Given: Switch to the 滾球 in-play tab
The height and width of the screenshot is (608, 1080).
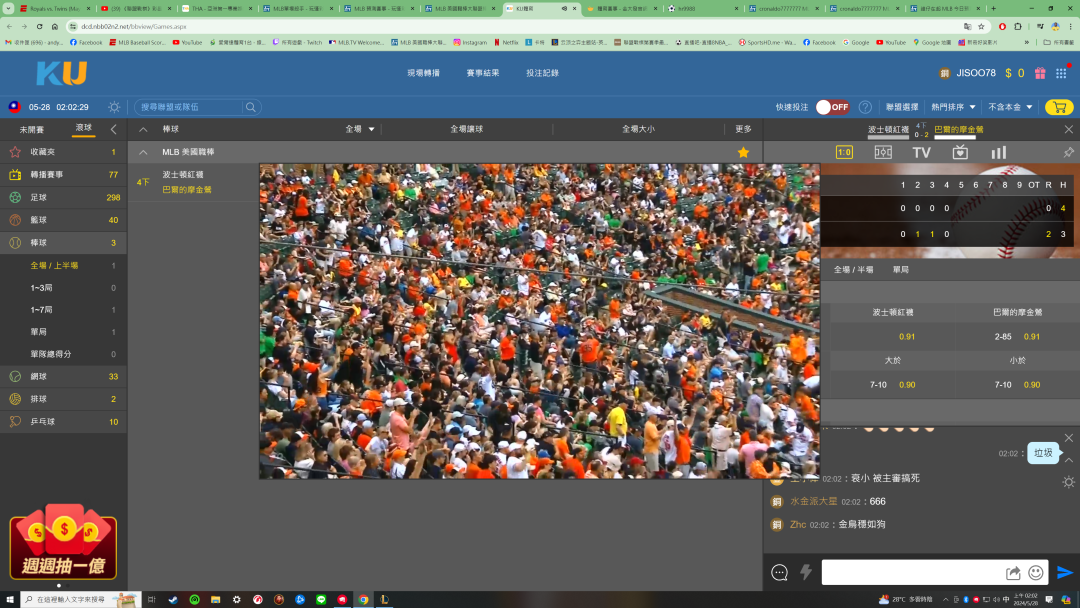Looking at the screenshot, I should tap(83, 128).
